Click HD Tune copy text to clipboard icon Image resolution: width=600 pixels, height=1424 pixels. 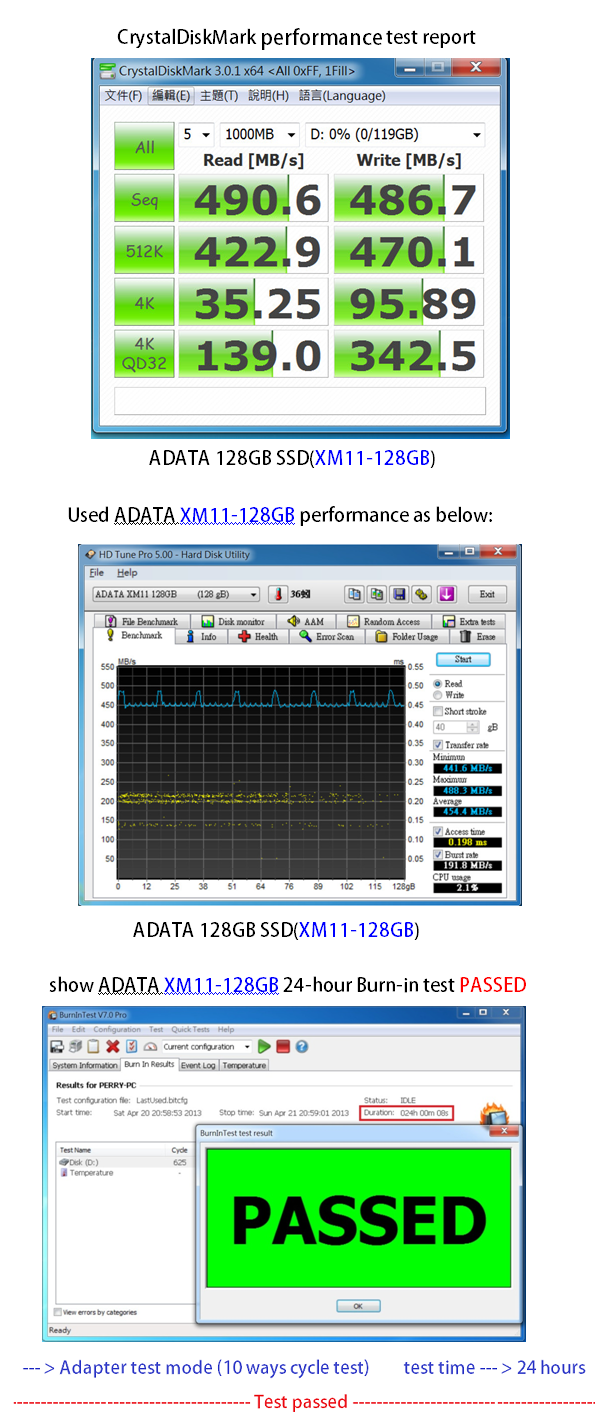(x=354, y=594)
